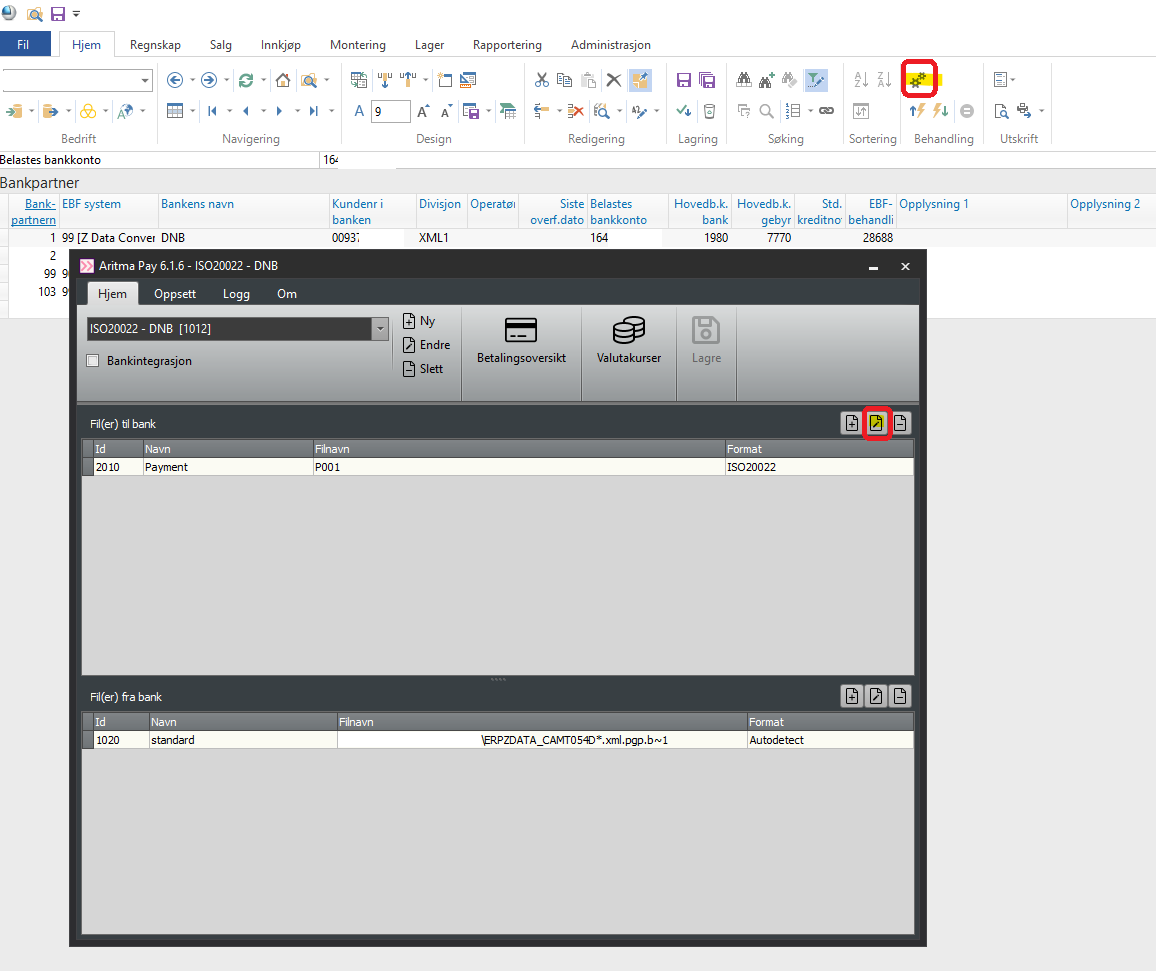Click the highlighted yellow Behandling icon in ribbon
Viewport: 1156px width, 971px height.
coord(918,80)
